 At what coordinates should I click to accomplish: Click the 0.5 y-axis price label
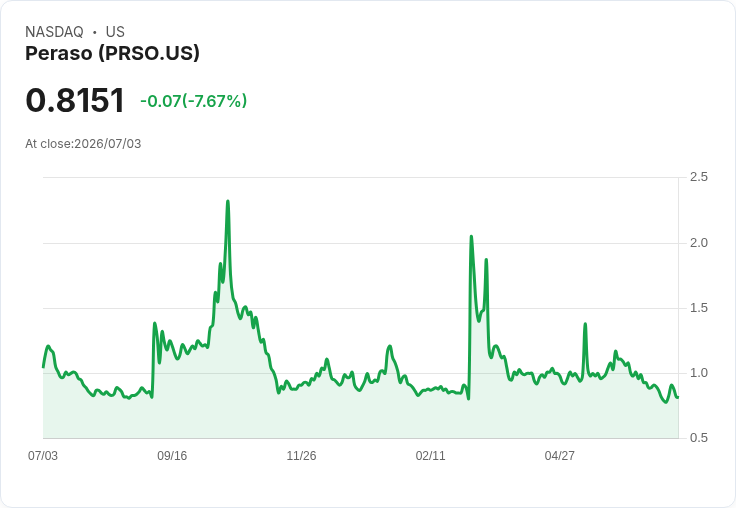(698, 438)
